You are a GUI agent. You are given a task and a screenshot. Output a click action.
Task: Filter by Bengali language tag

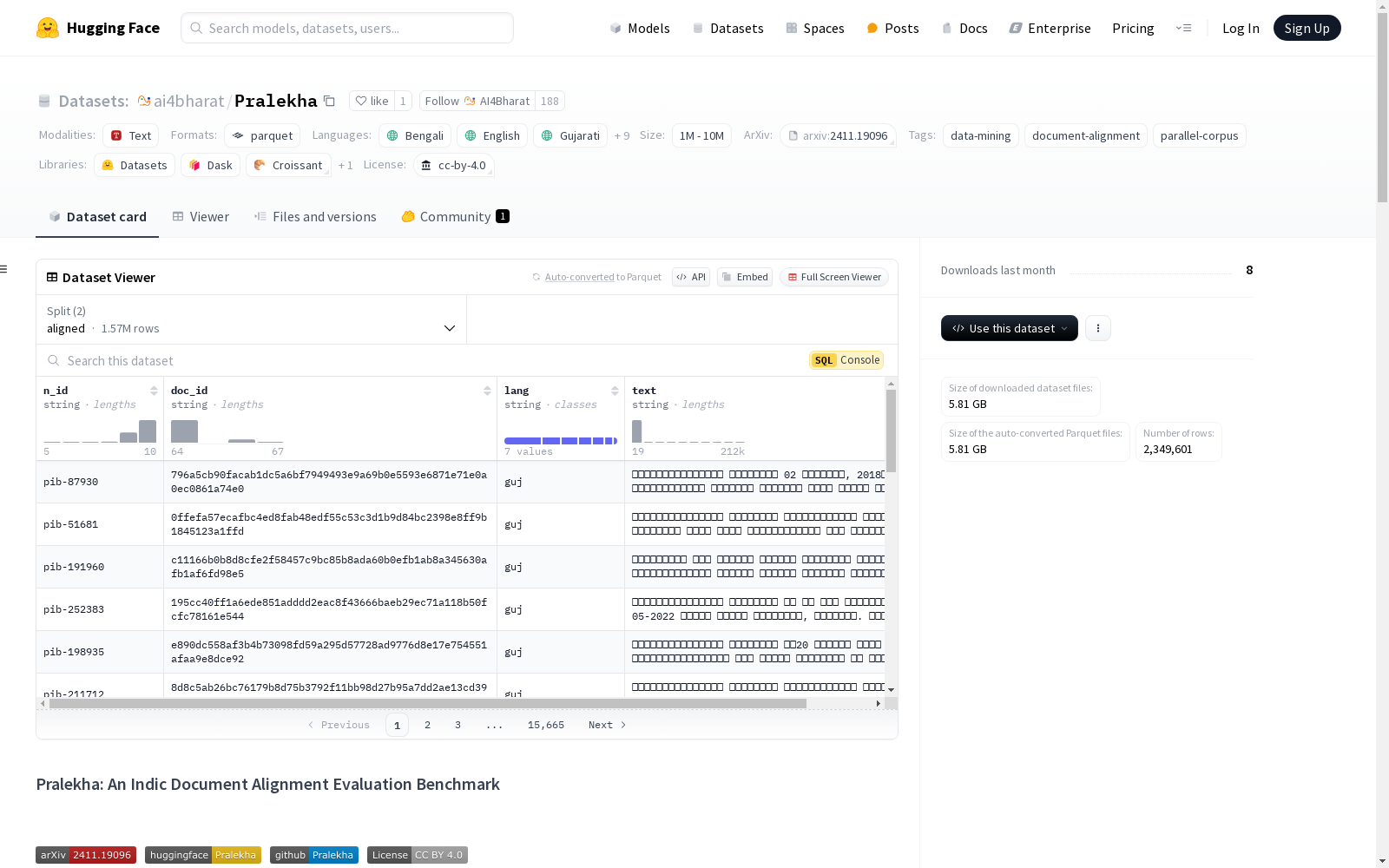(x=415, y=135)
